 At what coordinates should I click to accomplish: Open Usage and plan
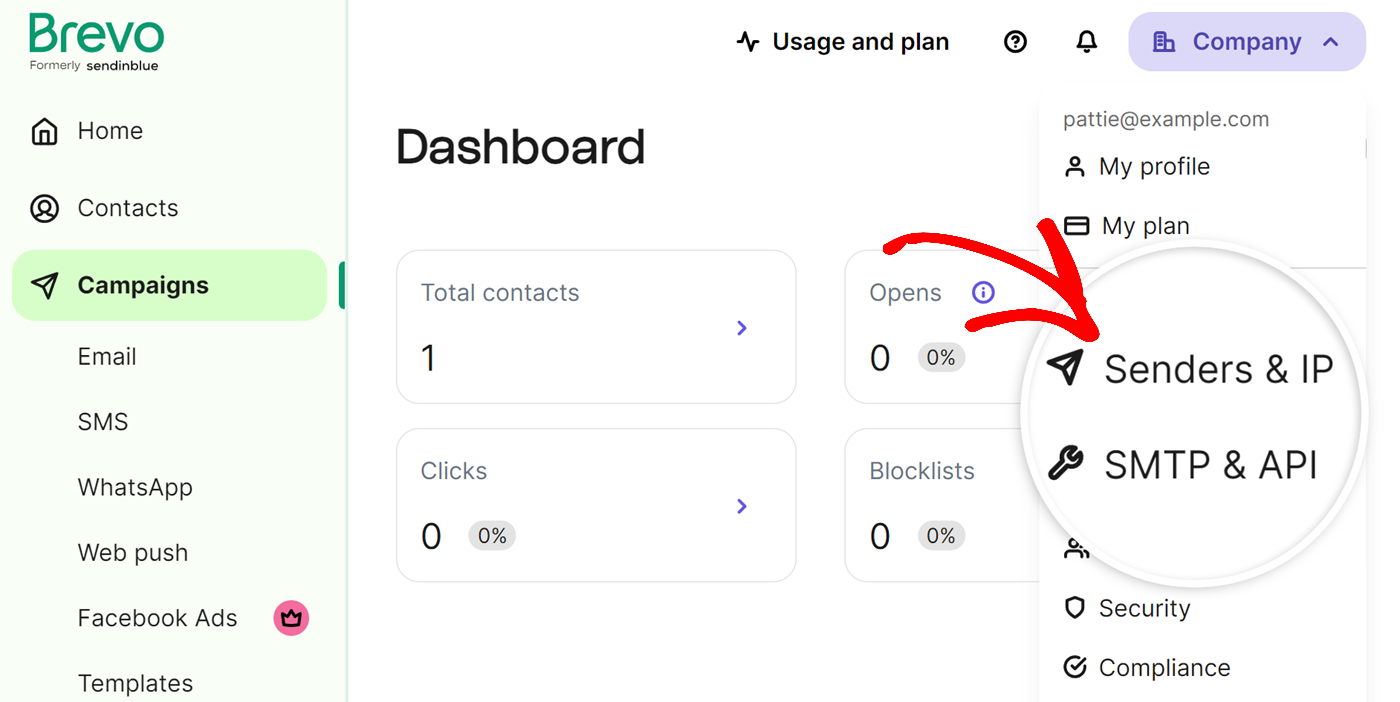click(843, 42)
